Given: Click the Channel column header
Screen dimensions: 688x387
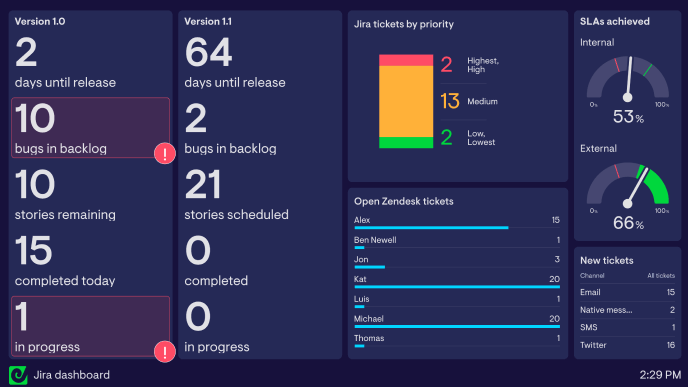Looking at the screenshot, I should (x=592, y=276).
